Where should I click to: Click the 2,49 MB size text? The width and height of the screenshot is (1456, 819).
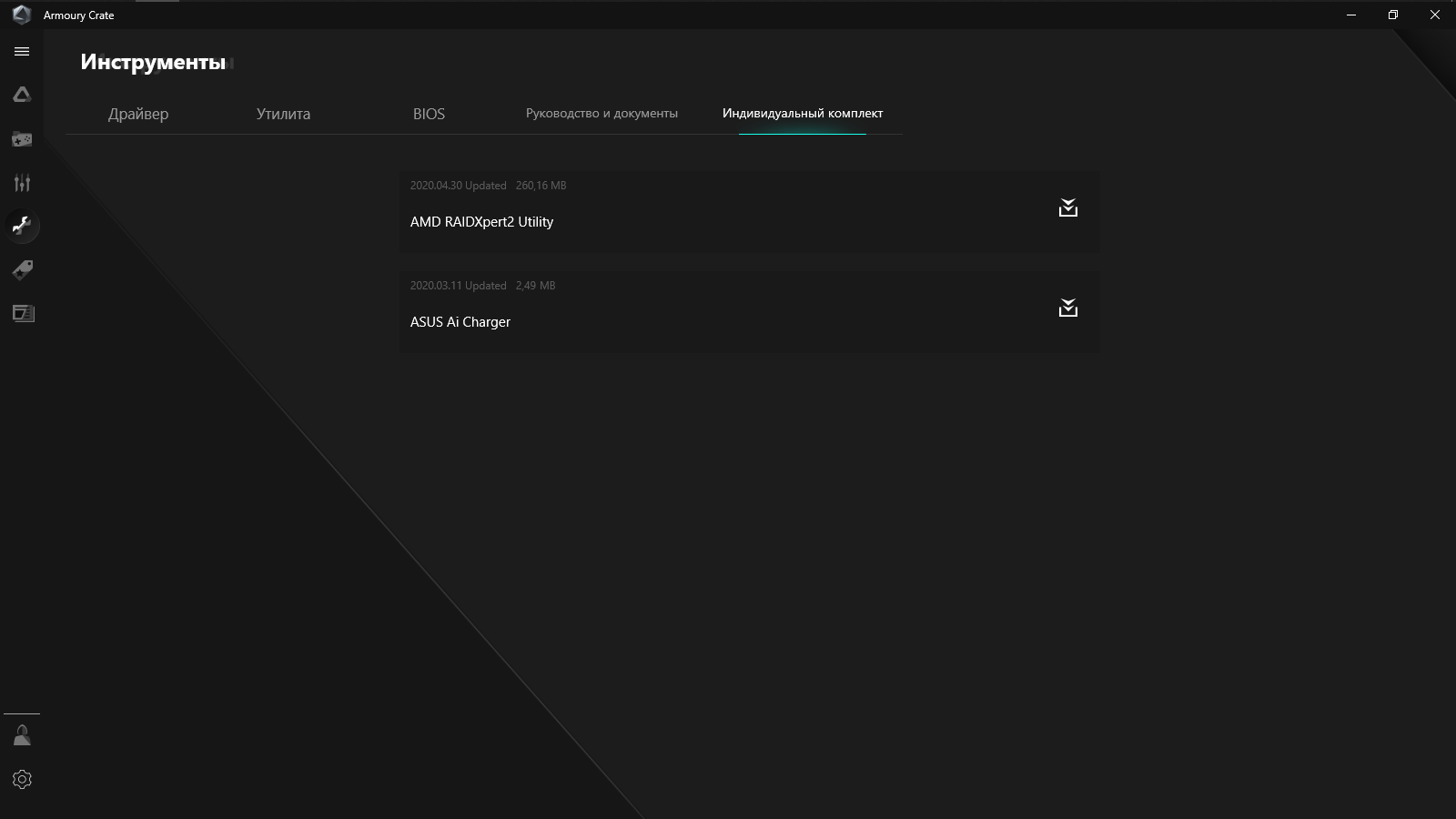pos(535,286)
